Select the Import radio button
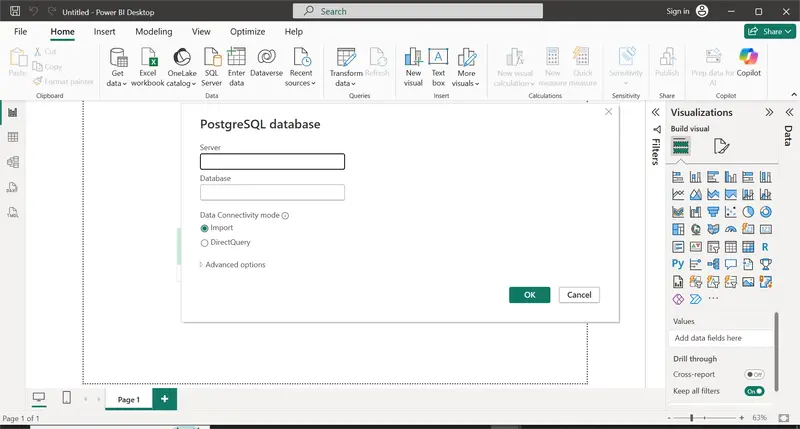 [204, 228]
